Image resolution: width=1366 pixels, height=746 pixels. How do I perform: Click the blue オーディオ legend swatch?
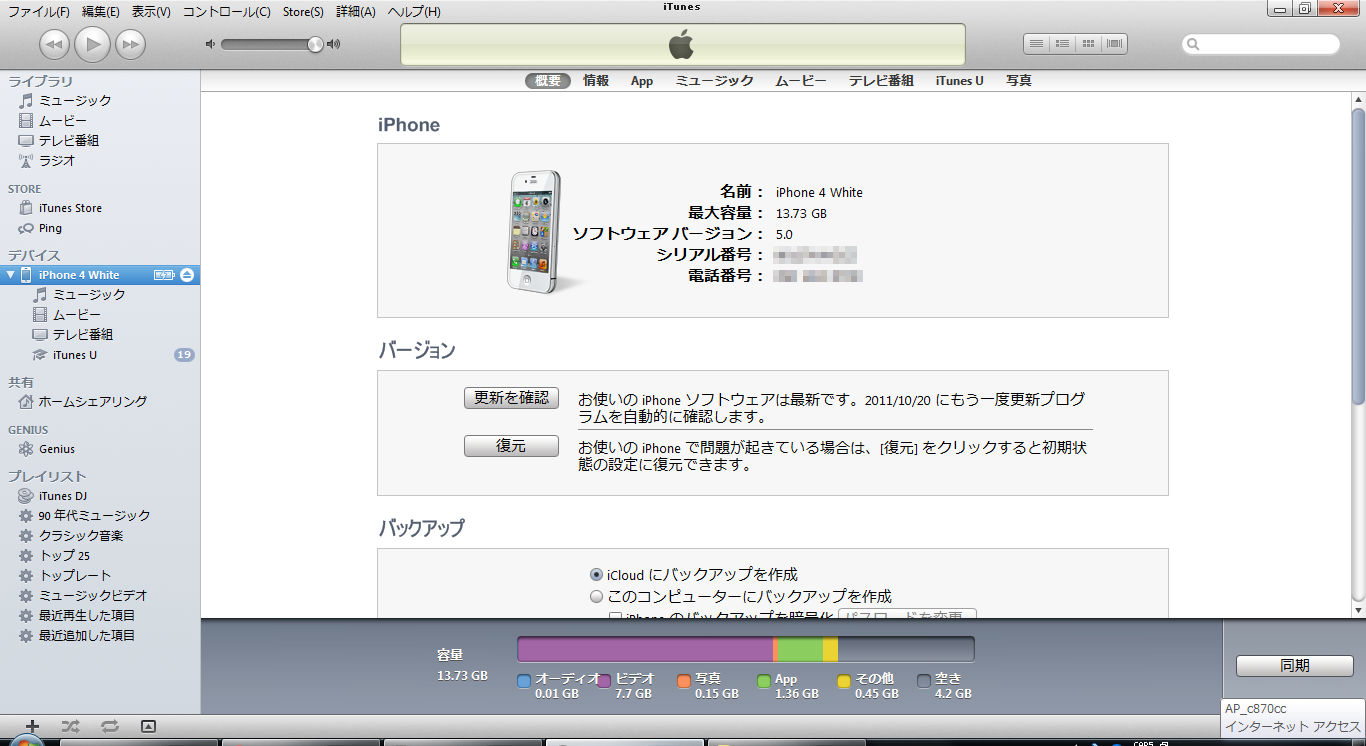click(524, 681)
